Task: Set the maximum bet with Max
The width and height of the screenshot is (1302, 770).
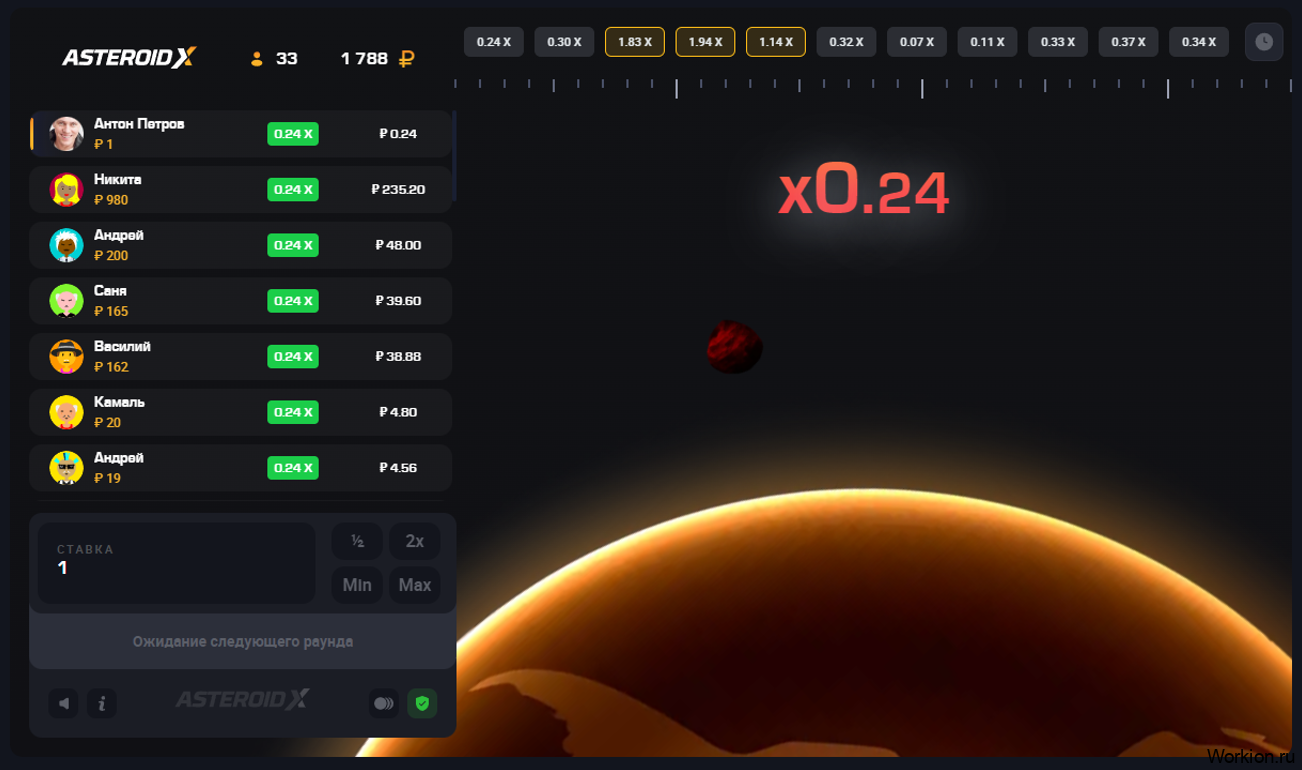Action: coord(415,585)
